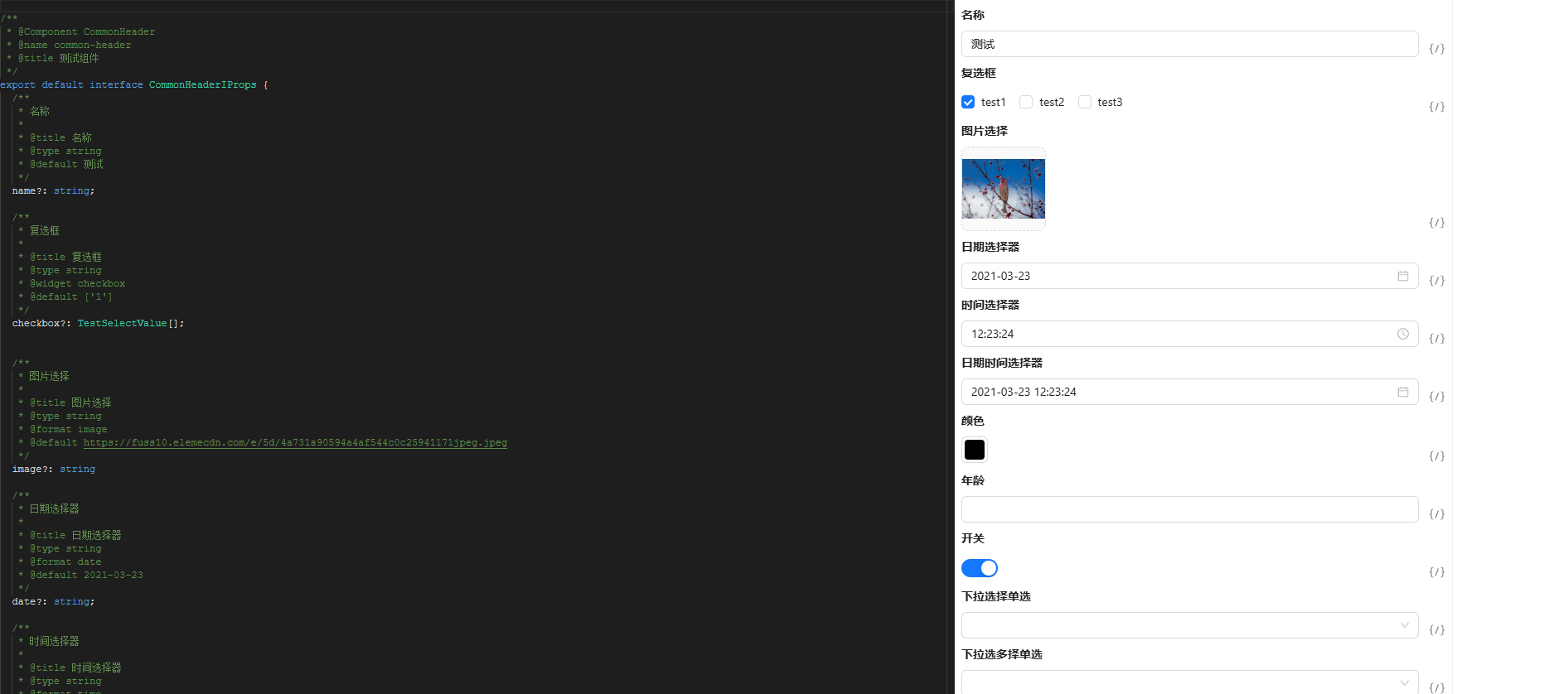Open the black 颜色 color picker
The width and height of the screenshot is (1568, 694).
pos(975,450)
